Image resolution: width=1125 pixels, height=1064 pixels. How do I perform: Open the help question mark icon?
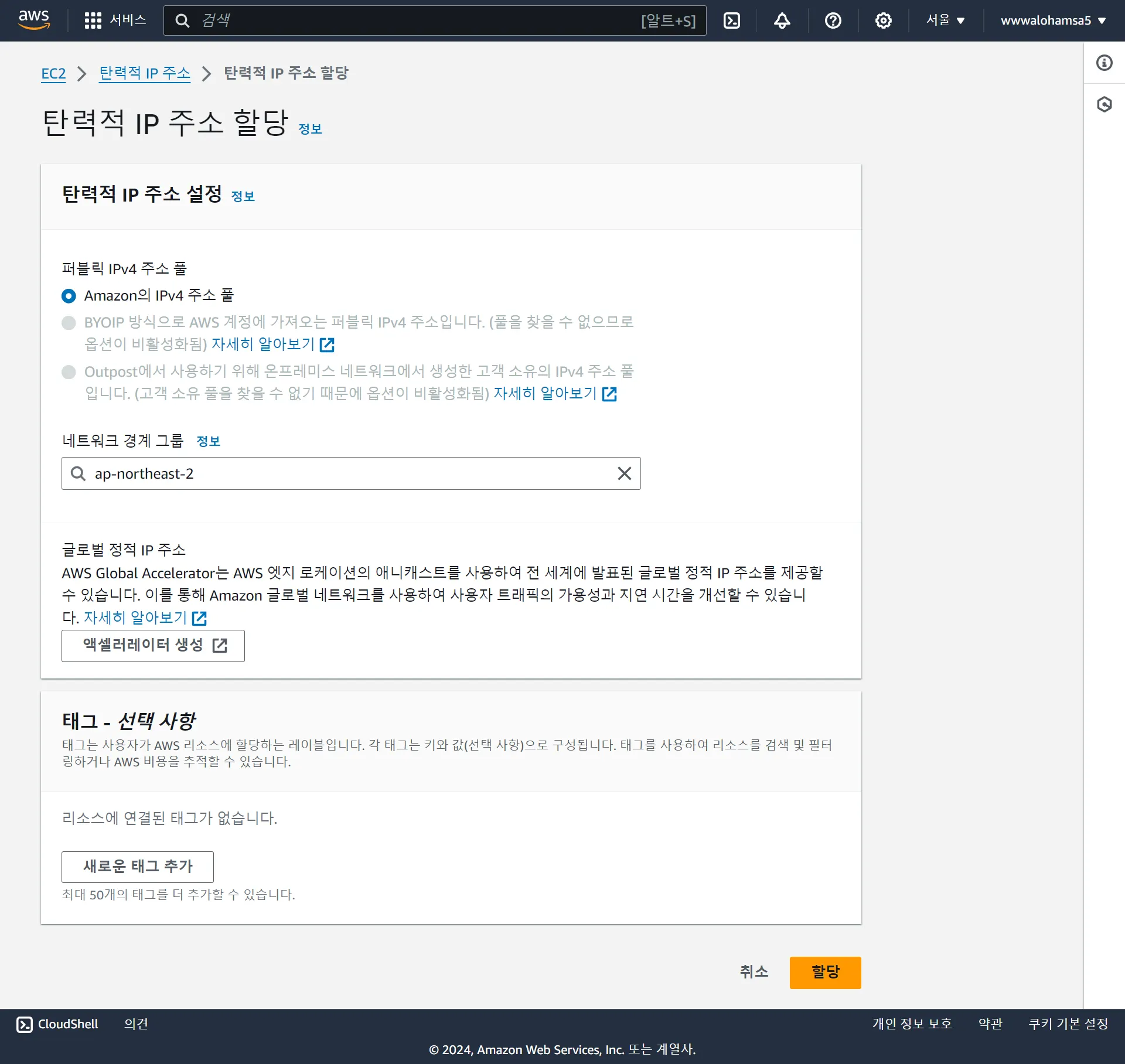(833, 21)
